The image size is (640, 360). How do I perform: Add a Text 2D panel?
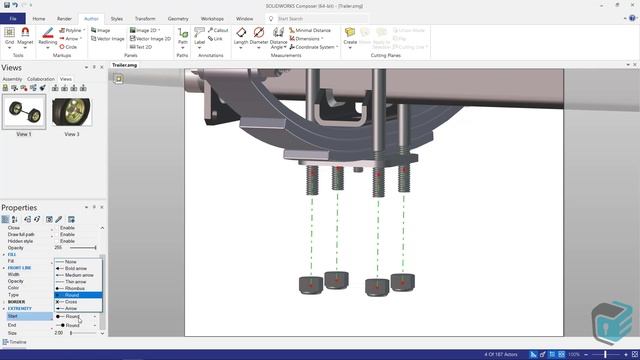(141, 47)
